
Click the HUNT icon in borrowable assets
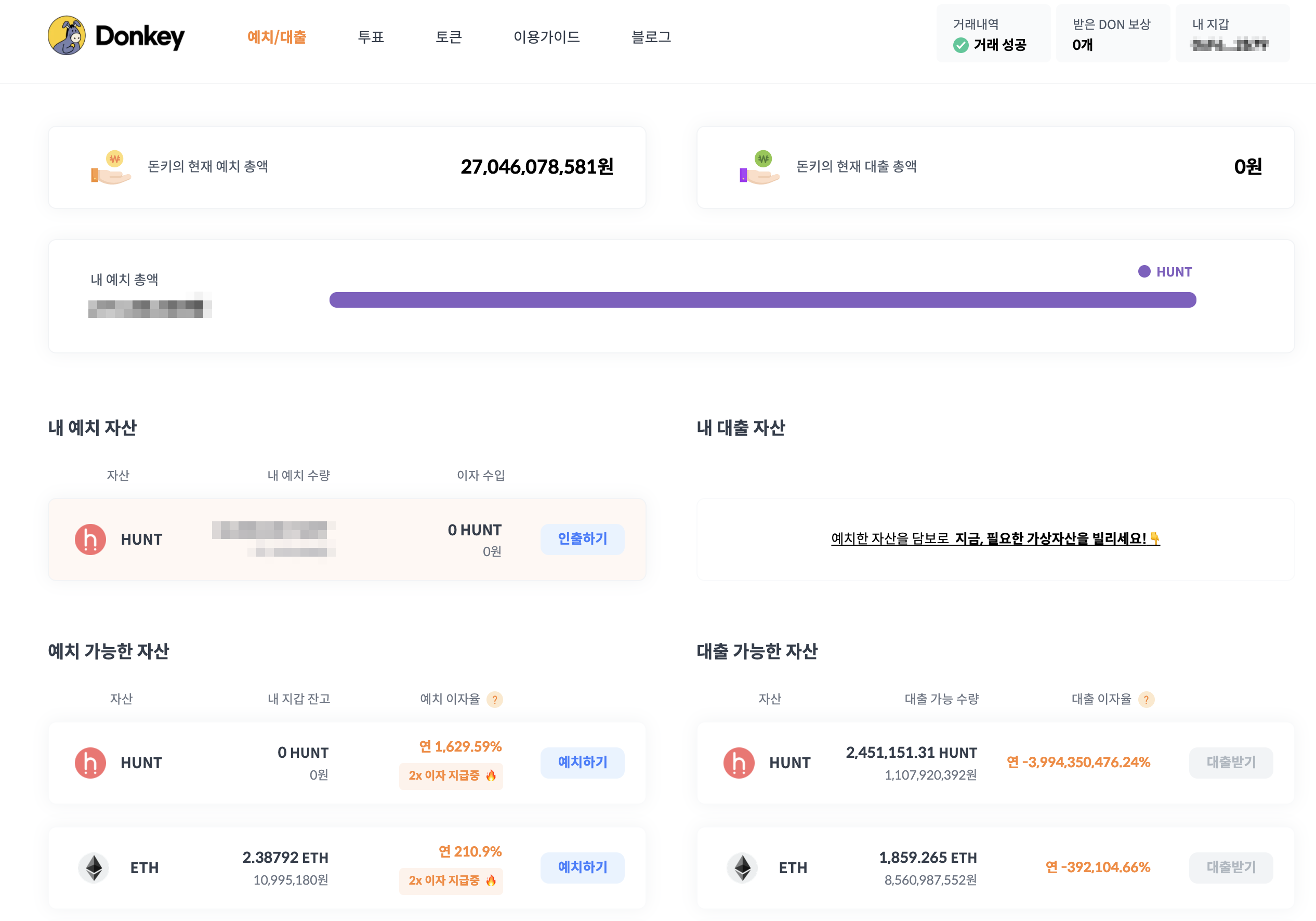739,763
